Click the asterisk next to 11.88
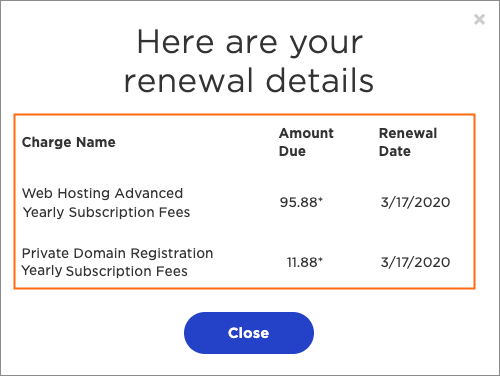Viewport: 500px width, 376px height. pyautogui.click(x=320, y=259)
